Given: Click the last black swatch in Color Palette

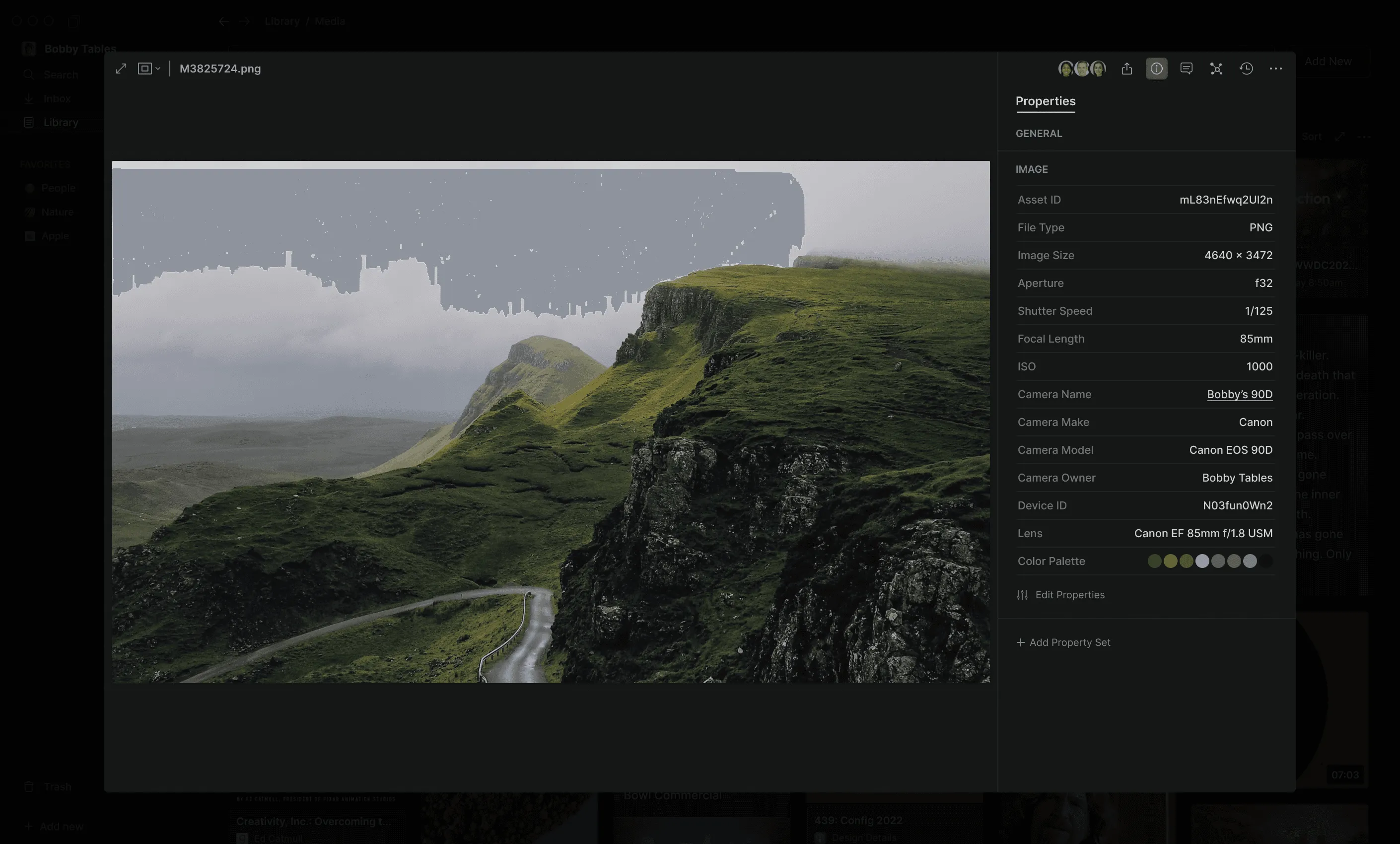Looking at the screenshot, I should [1266, 562].
